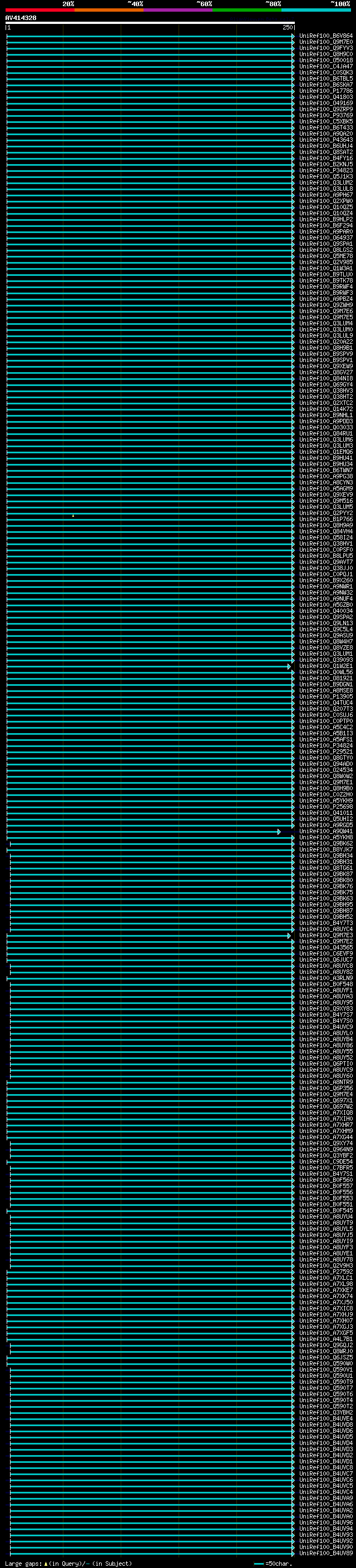The image size is (356, 1568).
Task: Click the label UniRef100_Q1W2E1
Action: coord(325,666)
